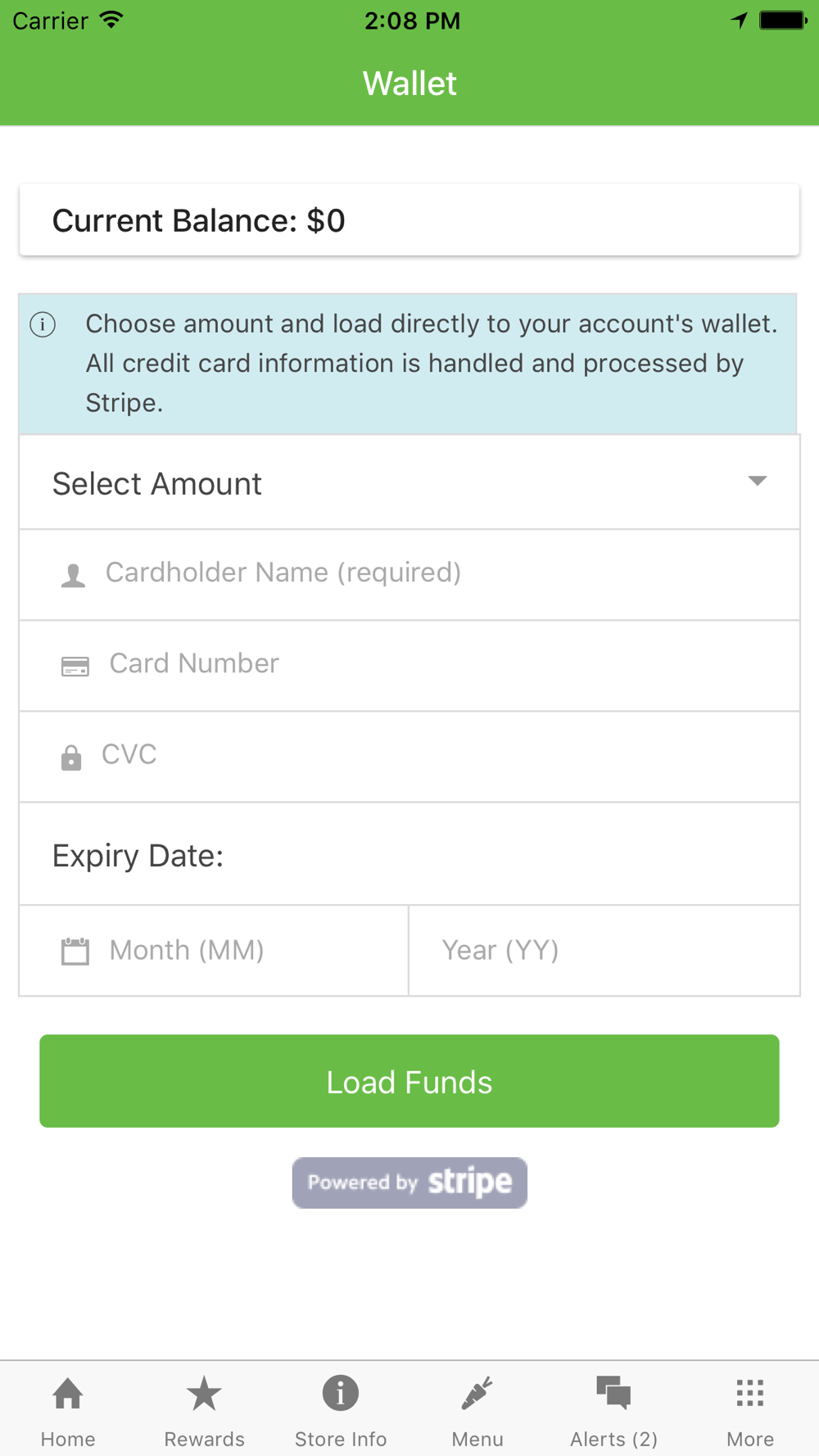
Task: Focus the CVC input field
Action: tap(409, 756)
